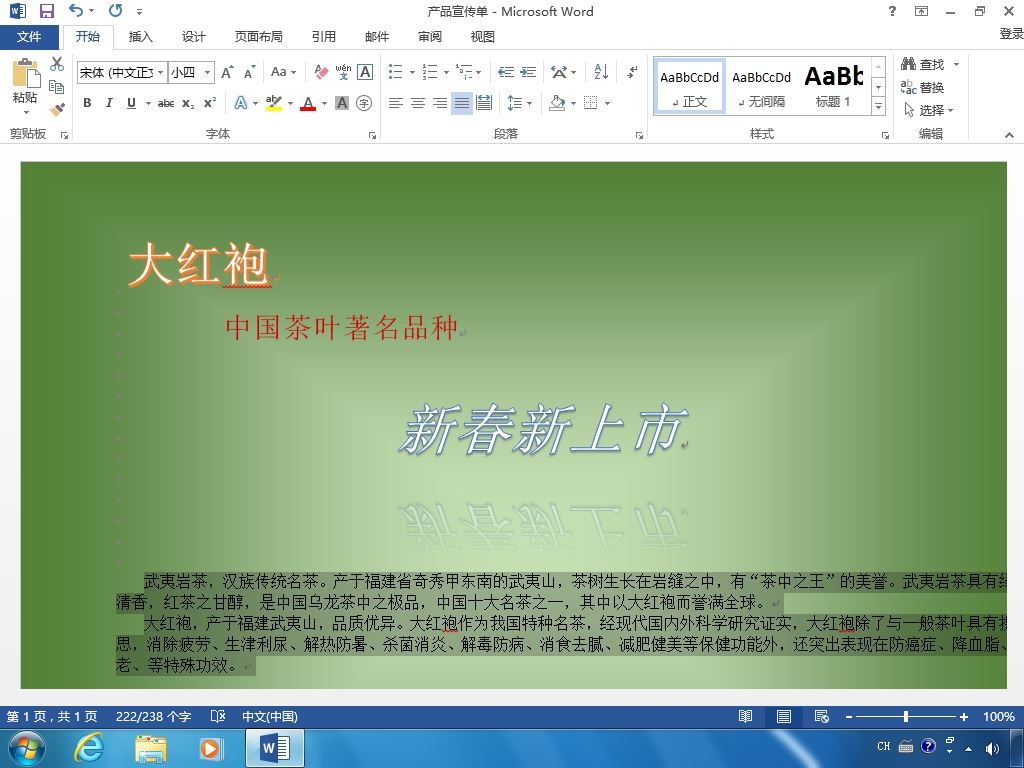Switch to the 插入 ribbon tab
The width and height of the screenshot is (1024, 768).
140,37
